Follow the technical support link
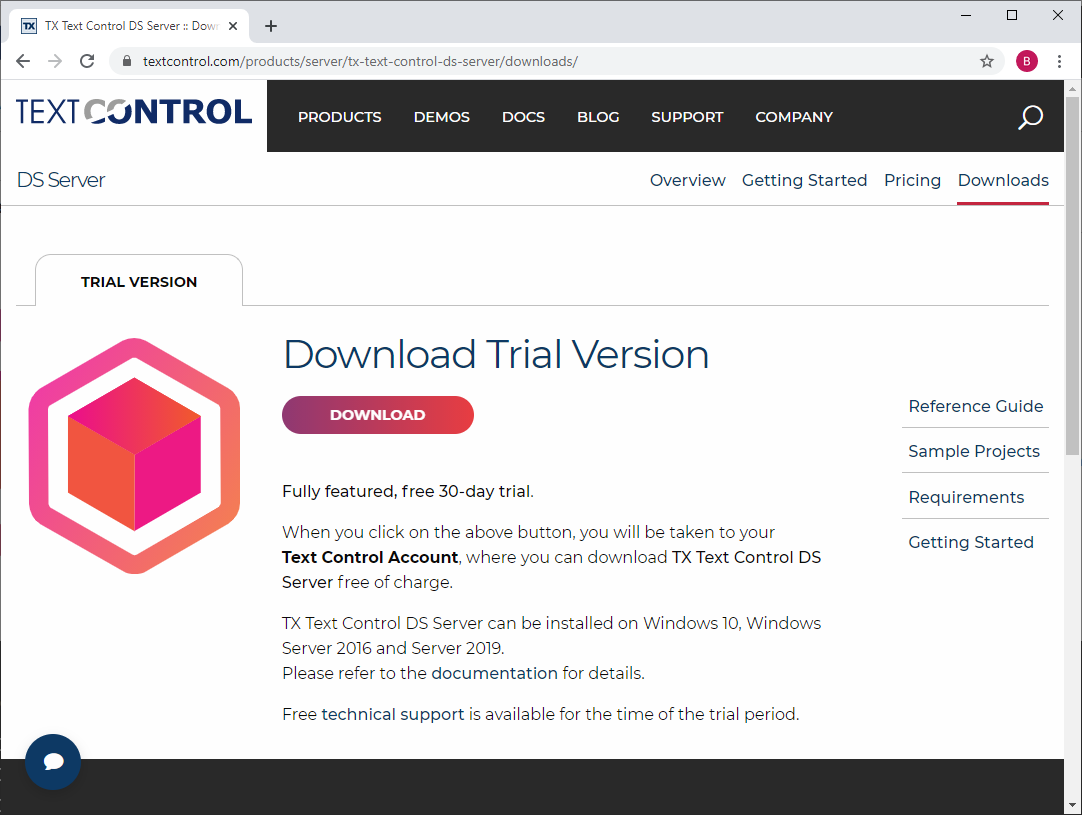This screenshot has height=815, width=1082. coord(393,714)
